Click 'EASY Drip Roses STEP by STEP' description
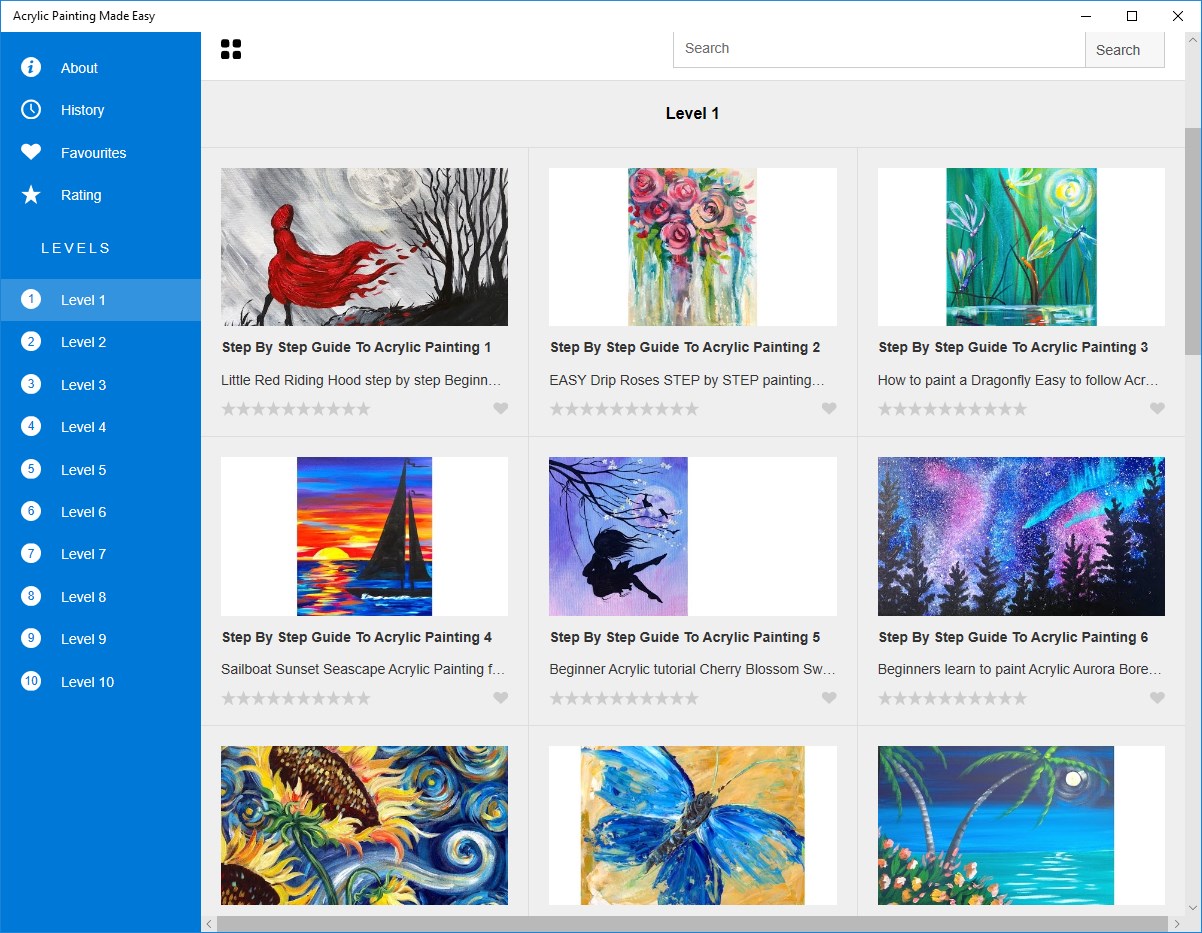Image resolution: width=1202 pixels, height=933 pixels. [x=687, y=380]
